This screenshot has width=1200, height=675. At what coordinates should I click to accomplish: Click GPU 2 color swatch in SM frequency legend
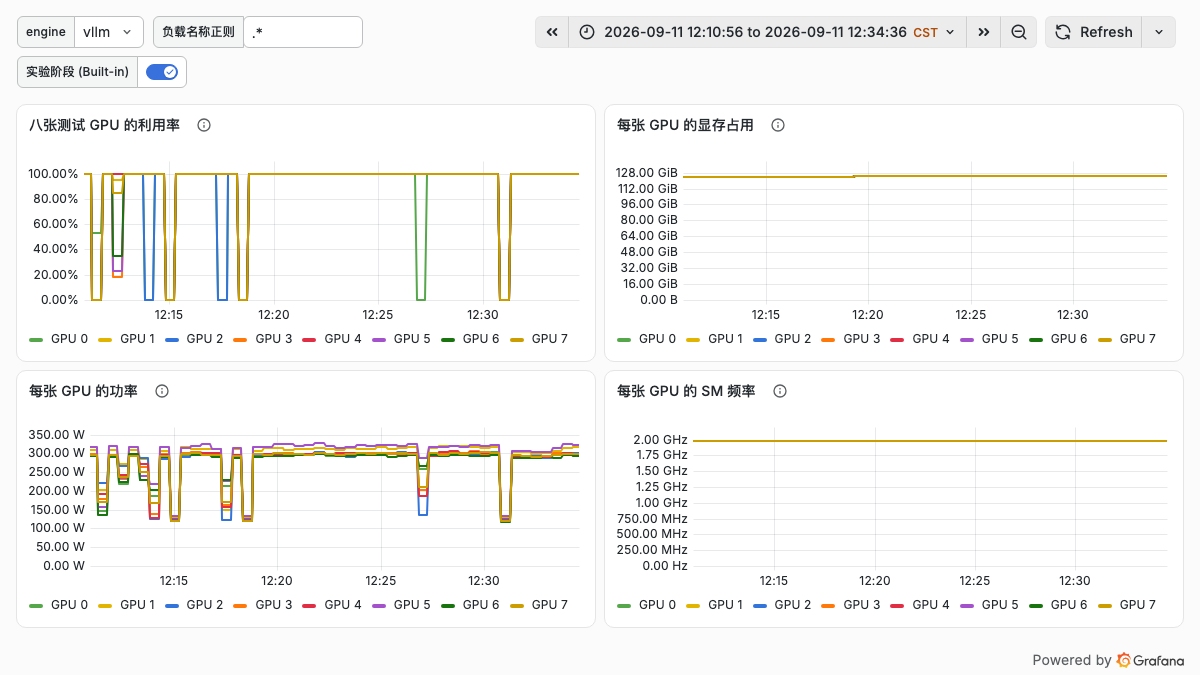tap(760, 605)
